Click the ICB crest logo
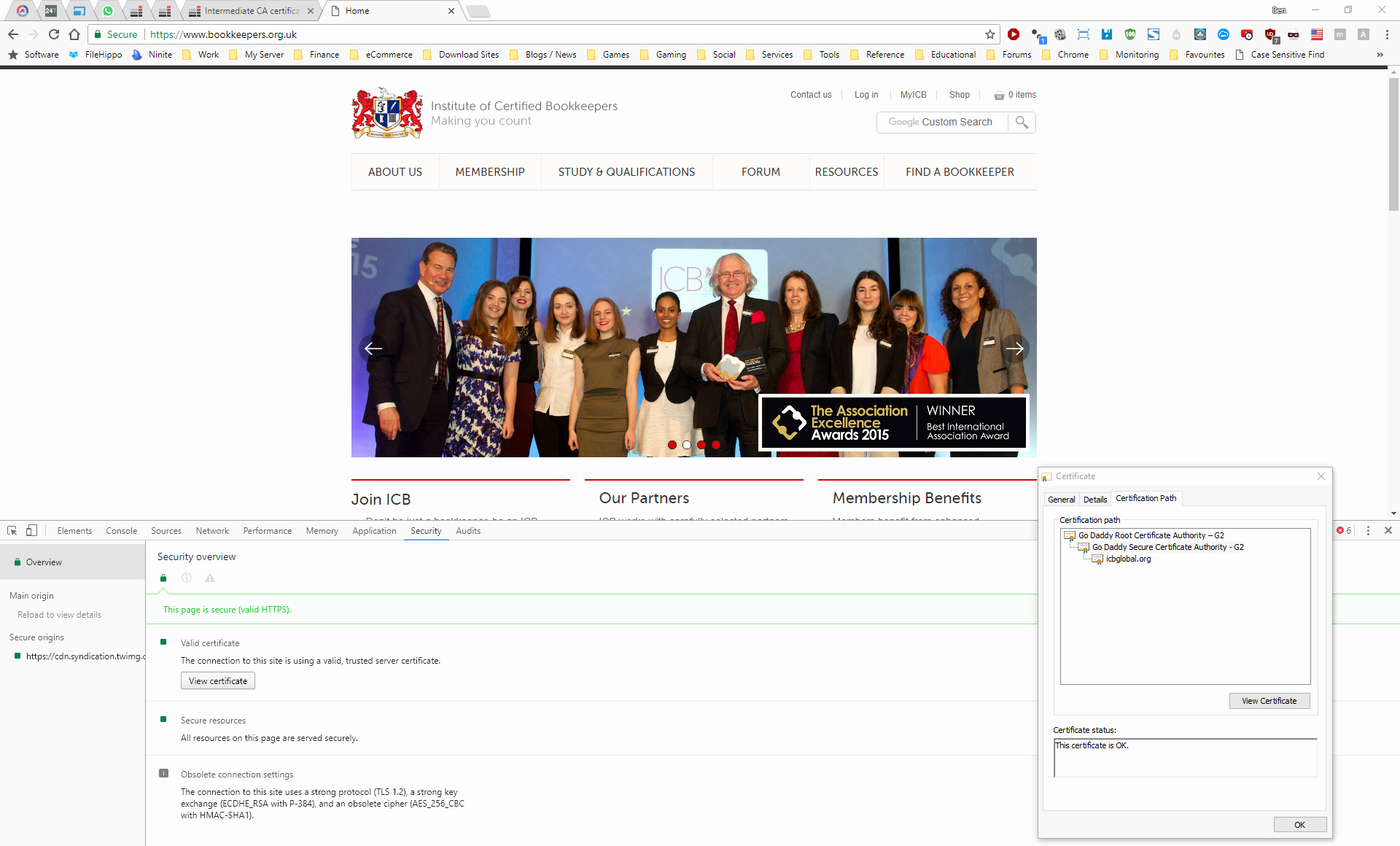The image size is (1400, 846). (x=387, y=113)
